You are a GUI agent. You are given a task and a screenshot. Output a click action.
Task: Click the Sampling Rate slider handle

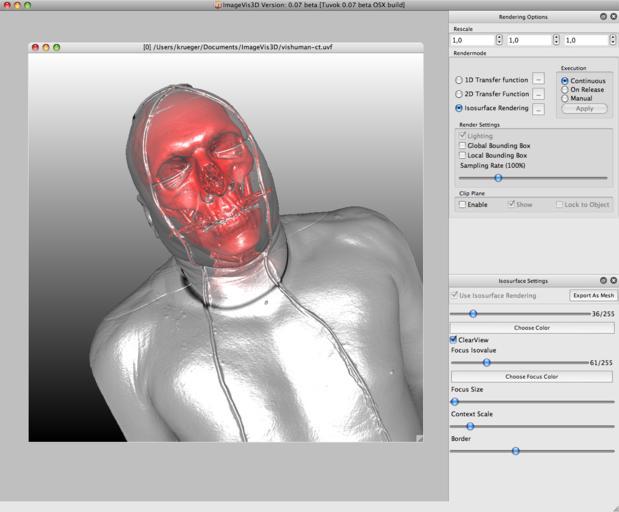[498, 178]
